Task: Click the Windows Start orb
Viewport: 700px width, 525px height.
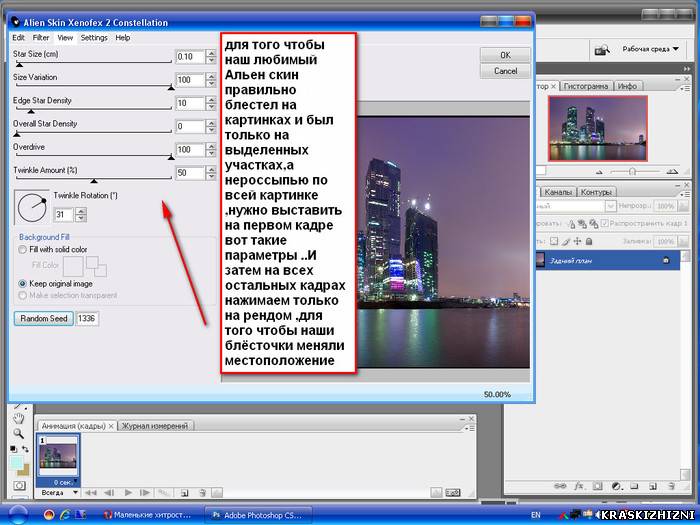Action: (18, 514)
